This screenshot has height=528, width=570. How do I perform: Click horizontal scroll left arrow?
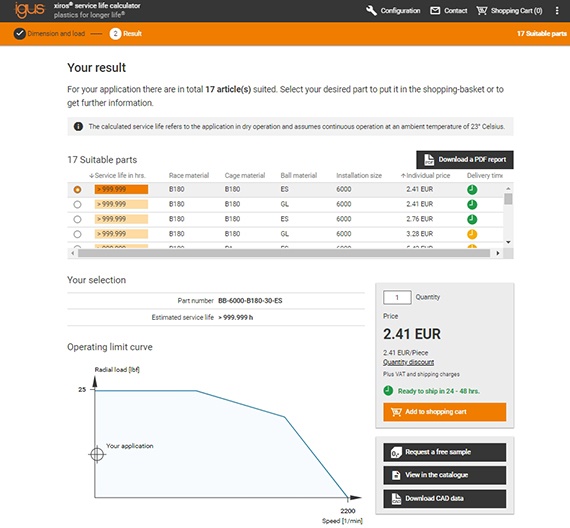[73, 253]
